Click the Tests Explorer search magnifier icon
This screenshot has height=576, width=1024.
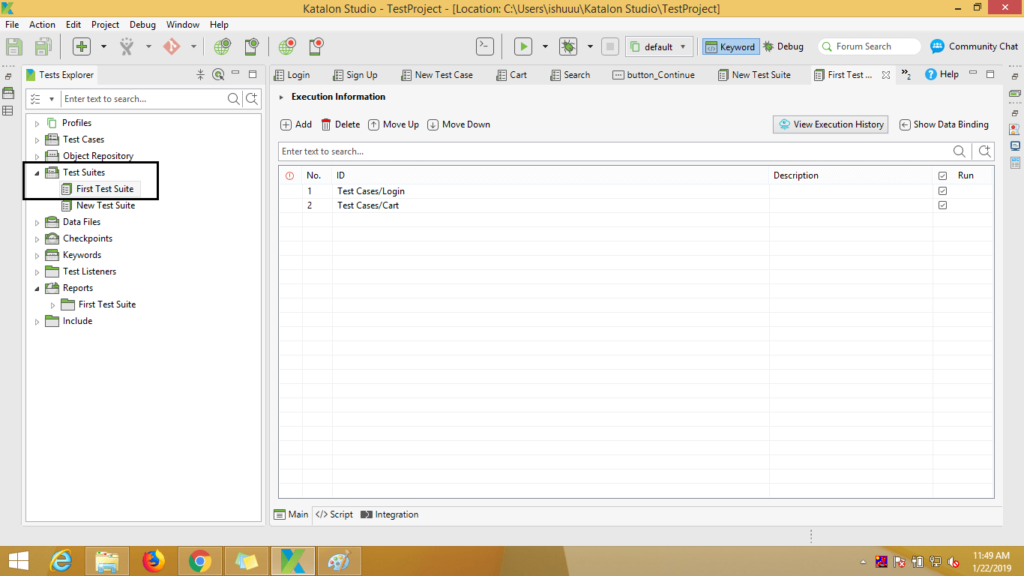click(x=233, y=99)
